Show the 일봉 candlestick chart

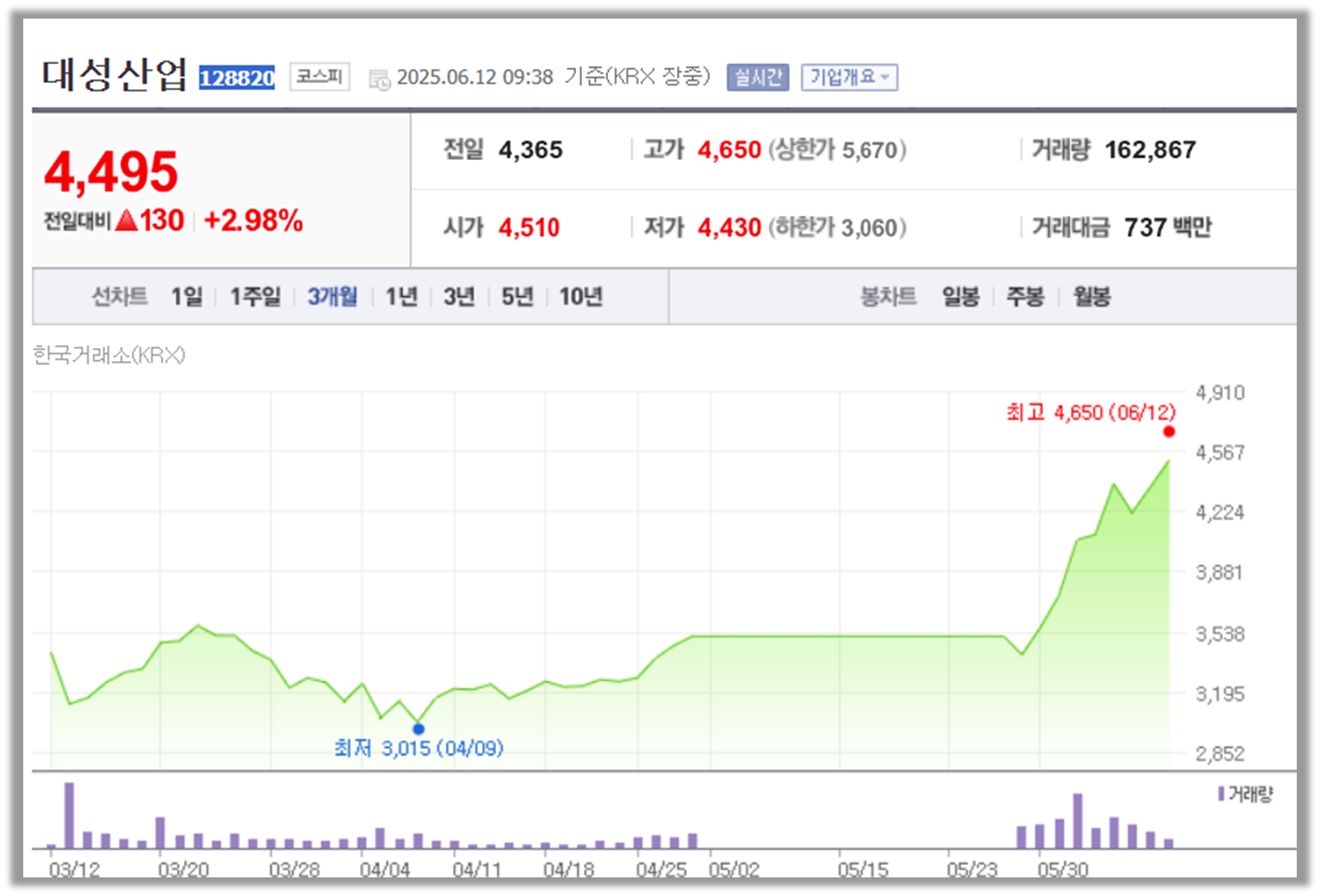click(961, 297)
